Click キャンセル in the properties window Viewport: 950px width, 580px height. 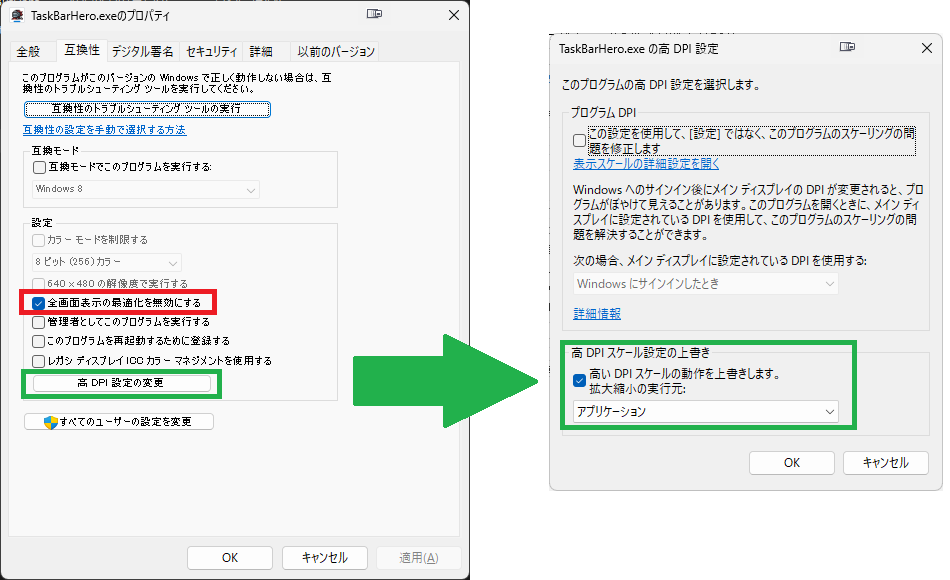pos(325,558)
